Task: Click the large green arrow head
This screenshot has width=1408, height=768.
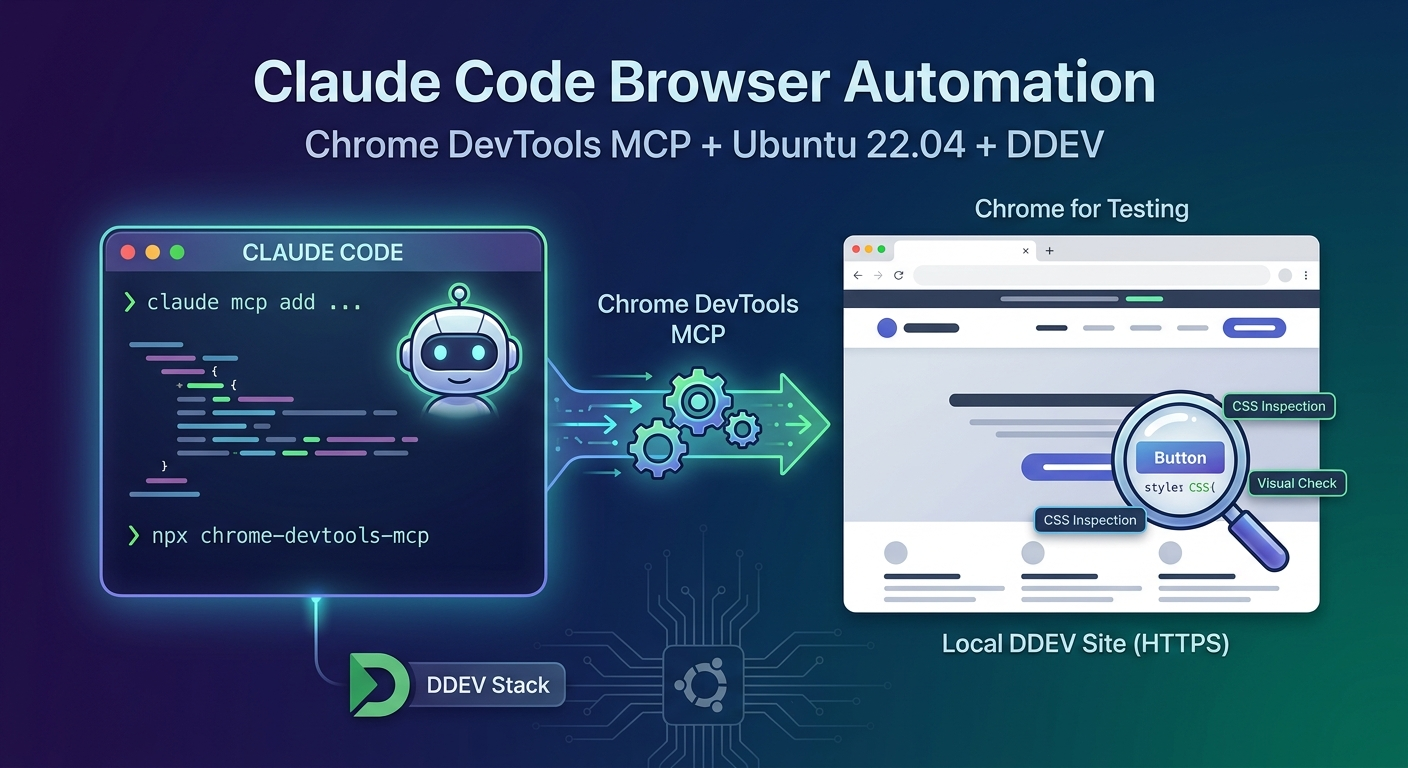Action: tap(805, 423)
